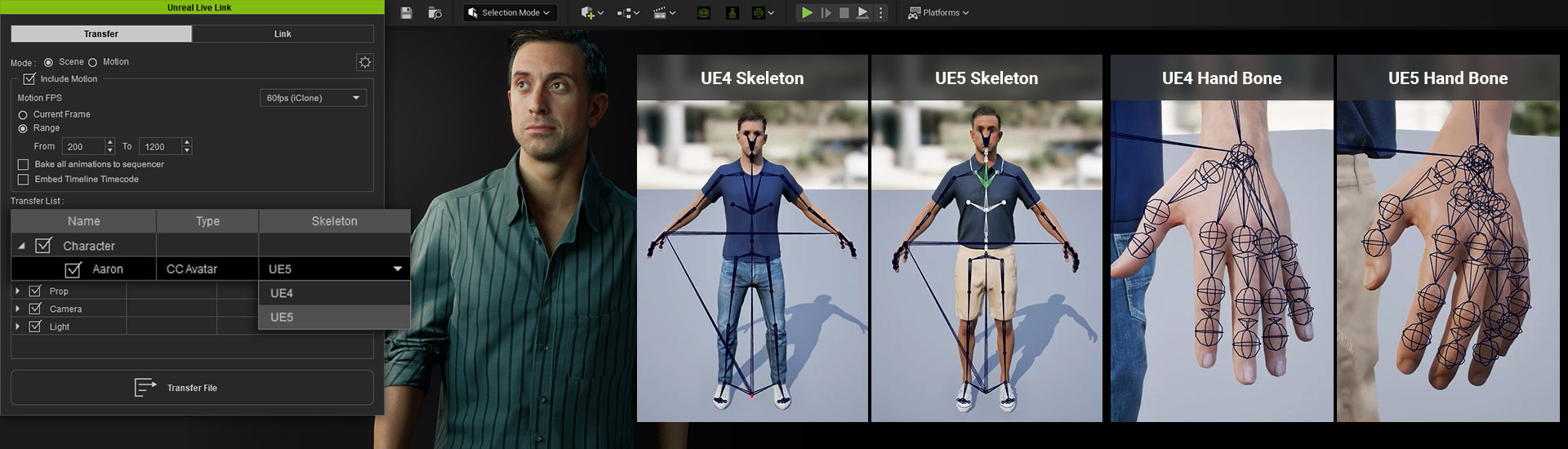Click the Eject play-with-bar button
This screenshot has height=449, width=1568.
(x=862, y=13)
